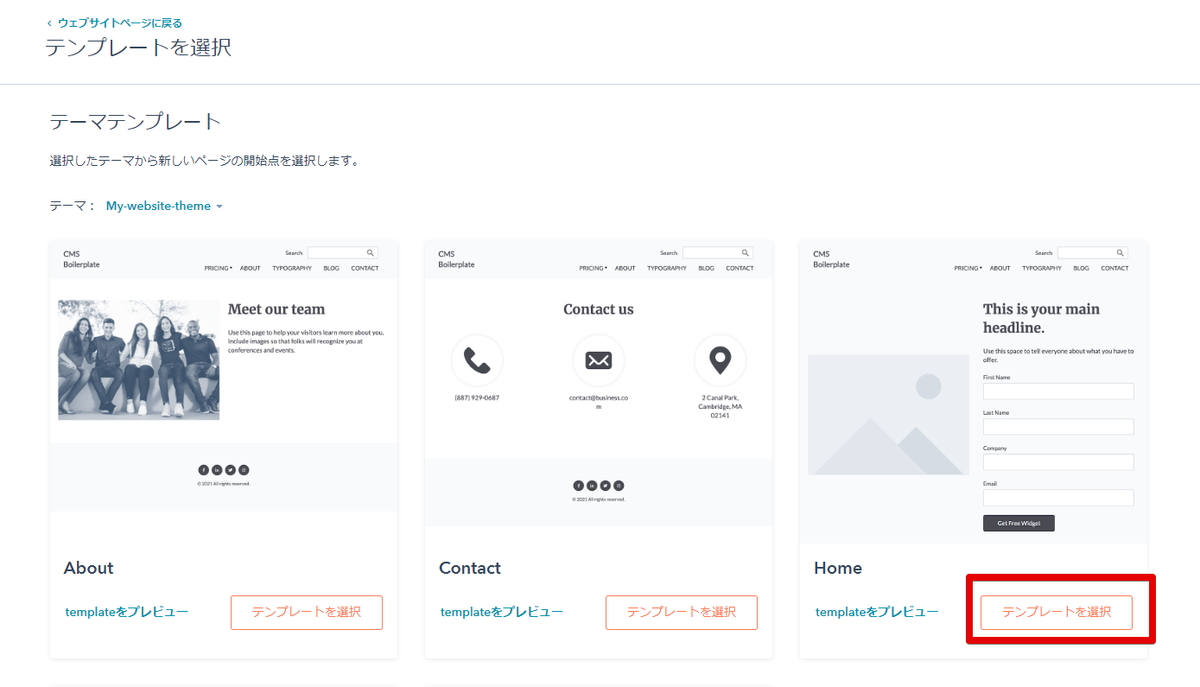Screen dimensions: 1200x687
Task: Click テンプレートを選択 button for Contact
Action: click(x=681, y=612)
